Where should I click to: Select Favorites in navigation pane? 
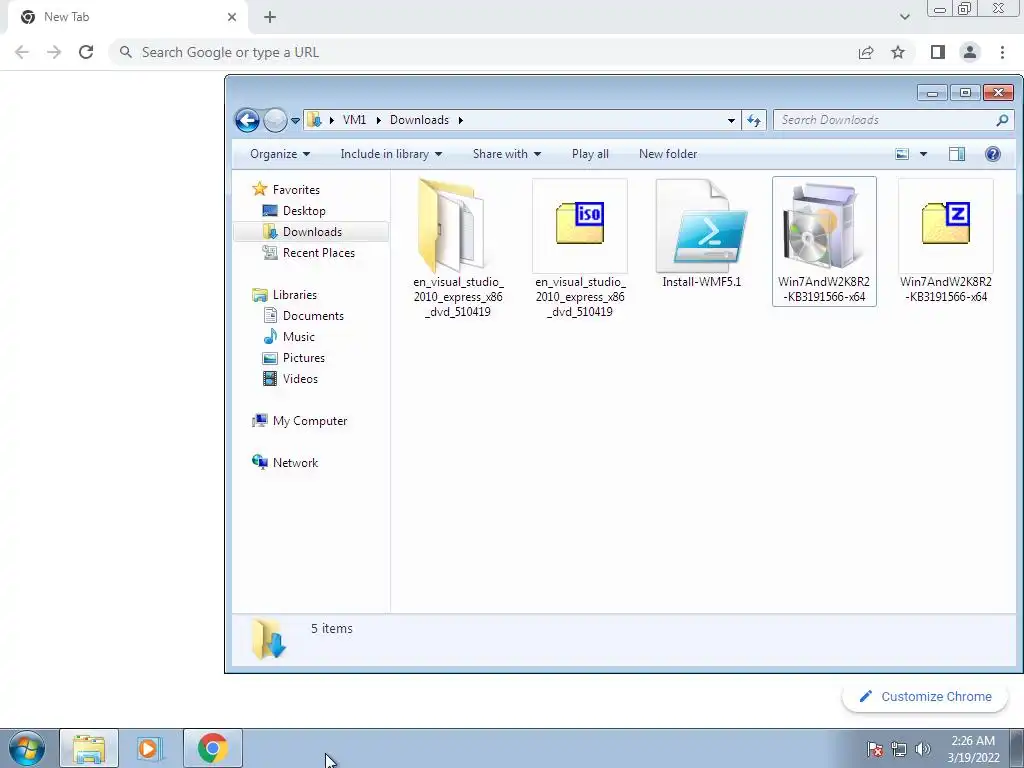(x=296, y=189)
